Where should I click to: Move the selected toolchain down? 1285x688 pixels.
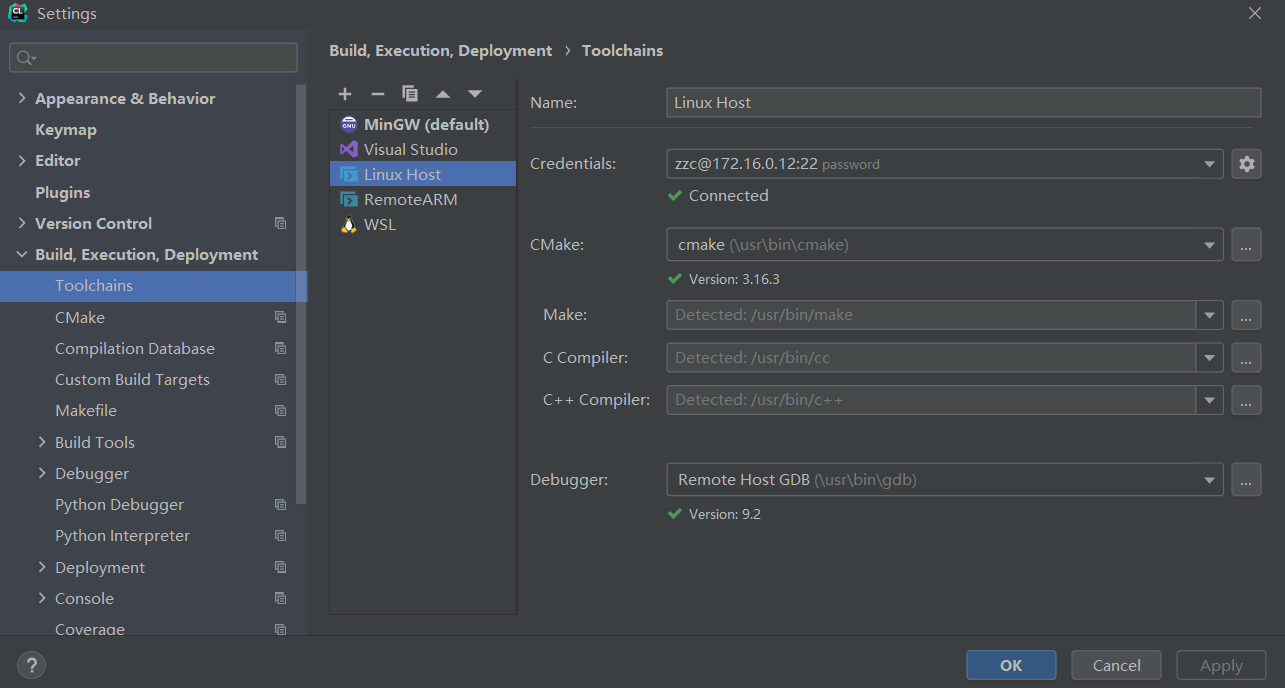pos(475,94)
